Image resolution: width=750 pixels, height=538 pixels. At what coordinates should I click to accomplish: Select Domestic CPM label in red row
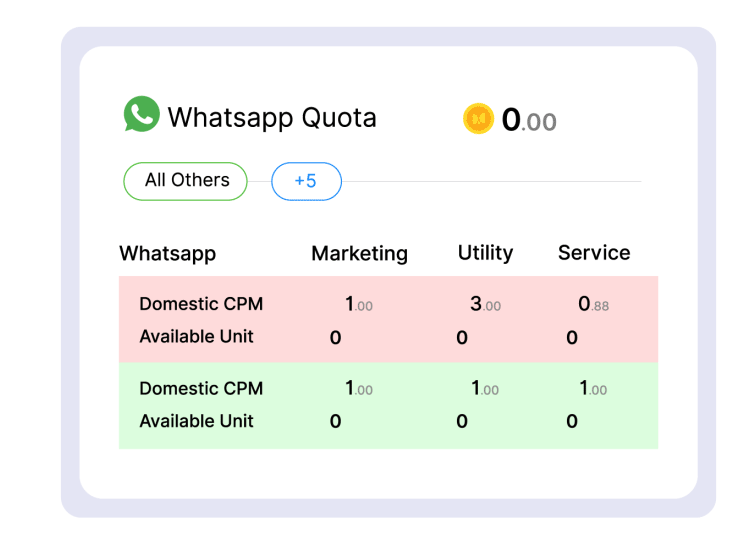201,304
